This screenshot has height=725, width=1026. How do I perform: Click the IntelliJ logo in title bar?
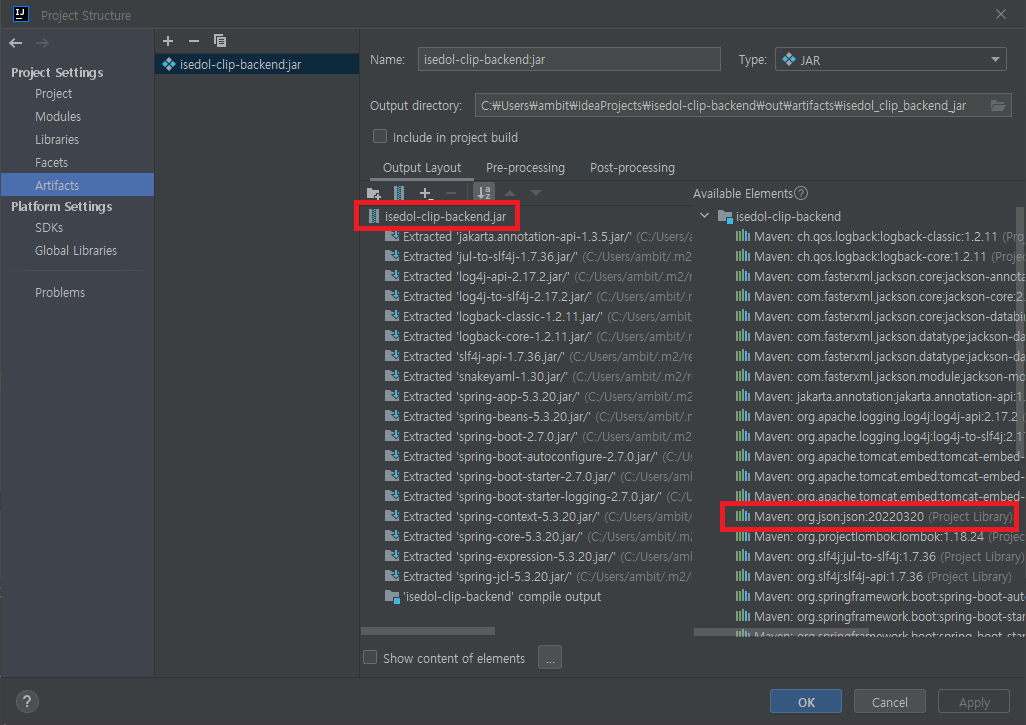(x=20, y=14)
